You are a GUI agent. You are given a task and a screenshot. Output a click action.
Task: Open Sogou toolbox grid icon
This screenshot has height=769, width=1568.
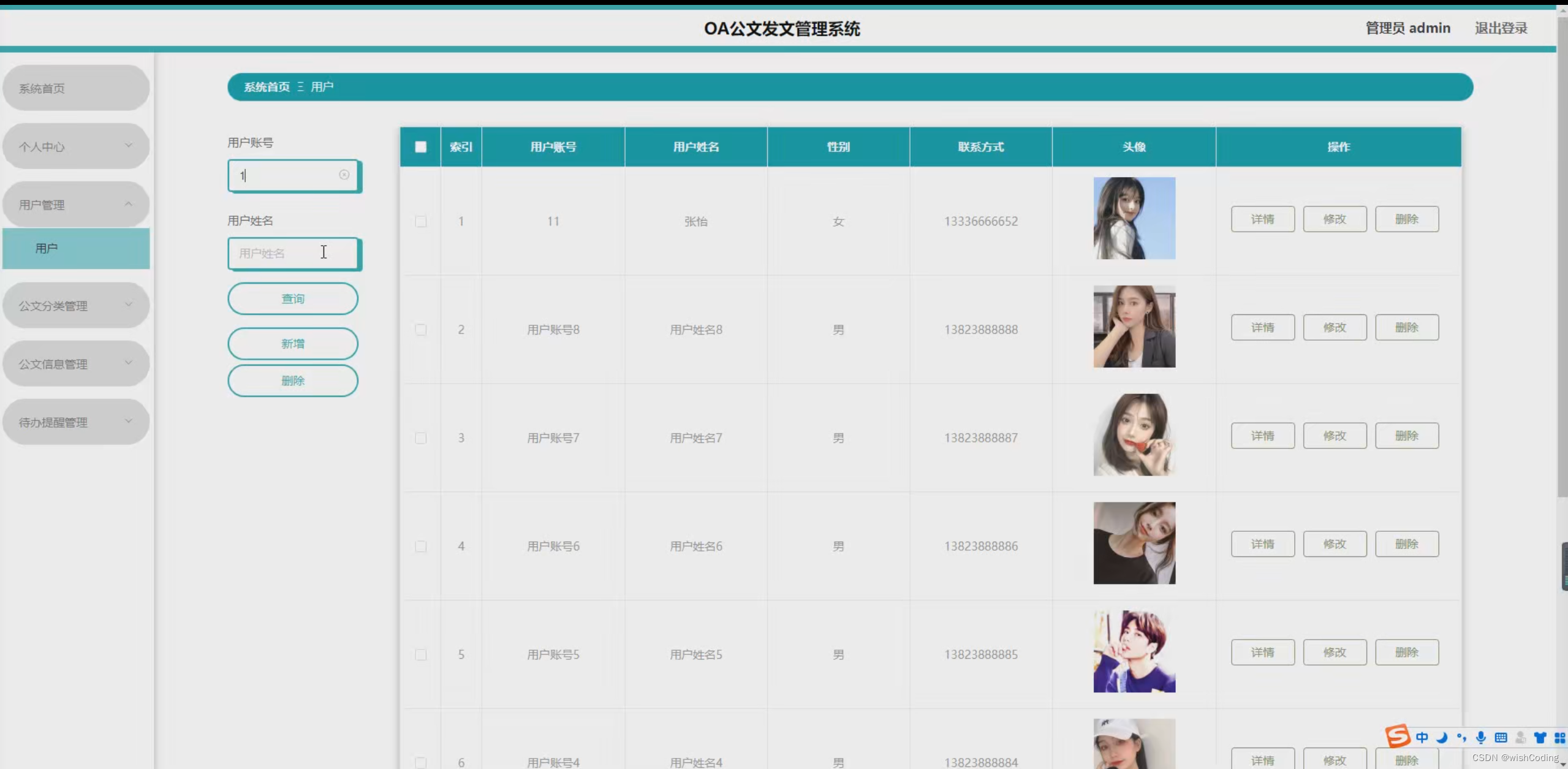(1559, 738)
